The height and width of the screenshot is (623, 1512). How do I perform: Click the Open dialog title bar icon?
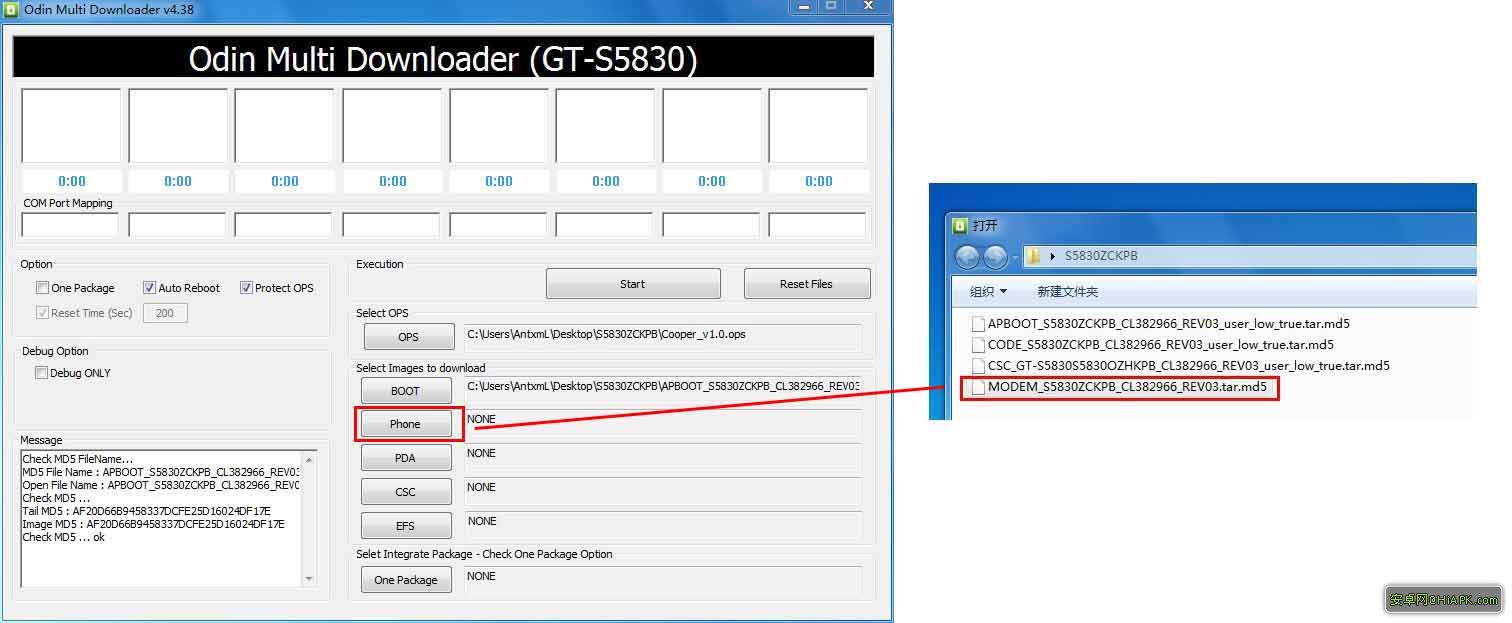pos(960,225)
